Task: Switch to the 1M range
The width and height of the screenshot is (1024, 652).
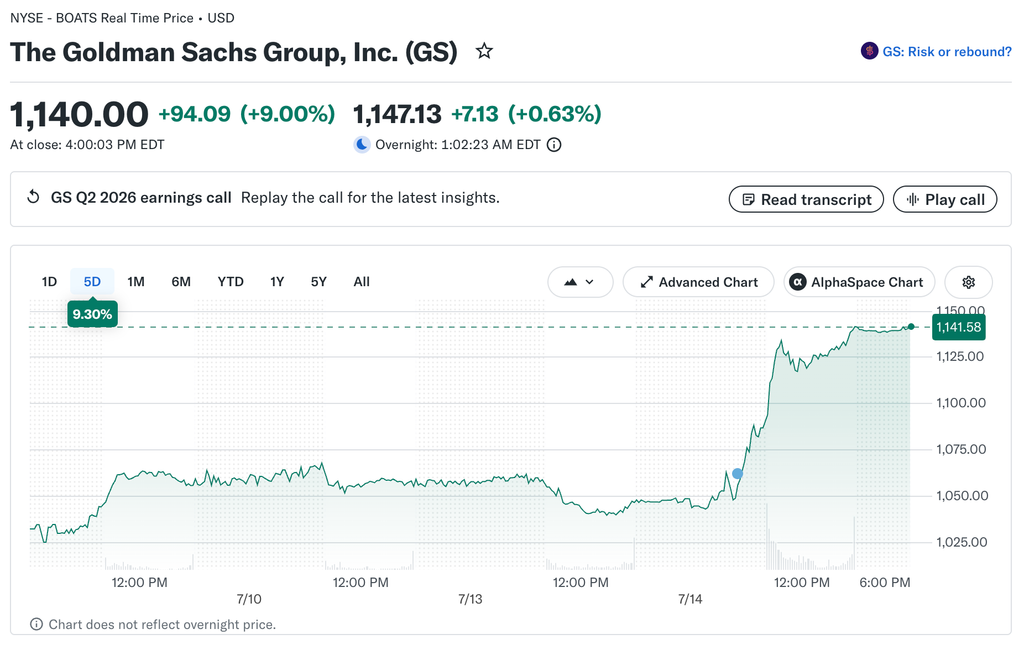Action: click(136, 282)
